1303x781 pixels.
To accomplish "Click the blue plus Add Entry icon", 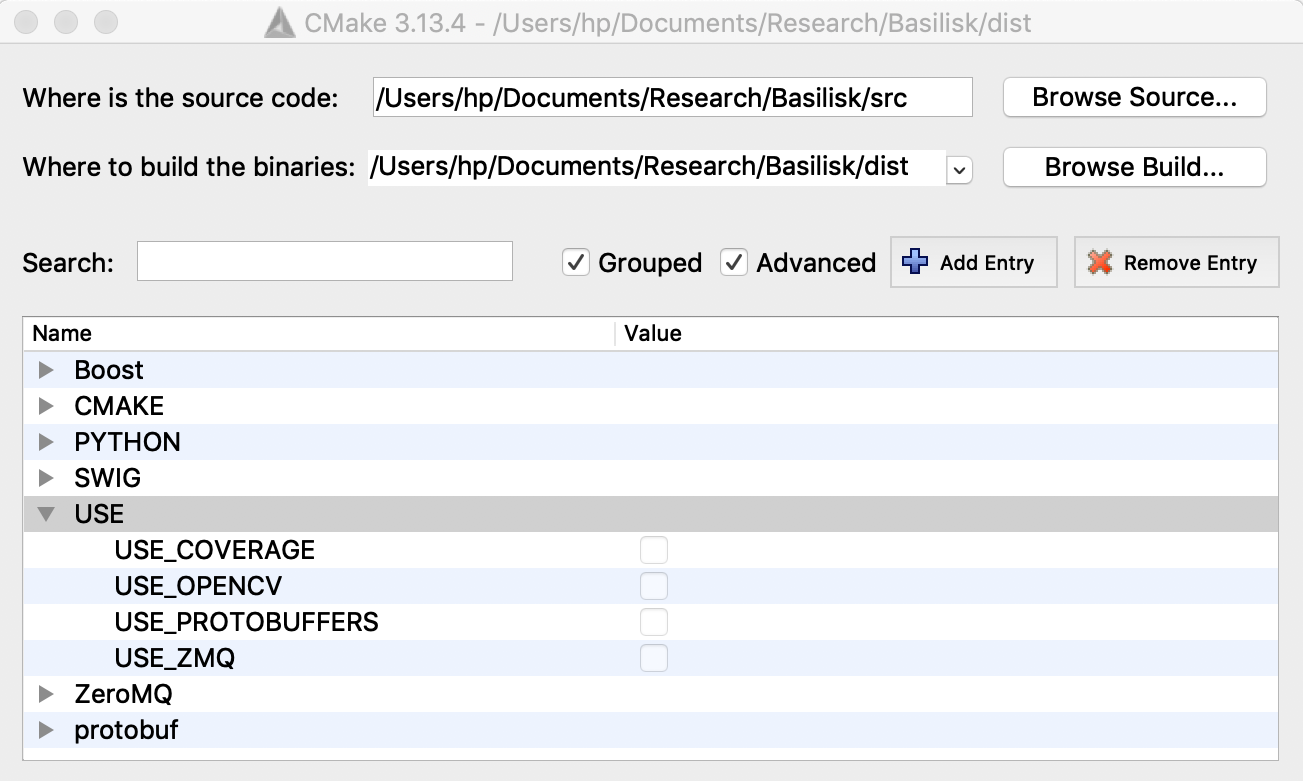I will coord(914,262).
